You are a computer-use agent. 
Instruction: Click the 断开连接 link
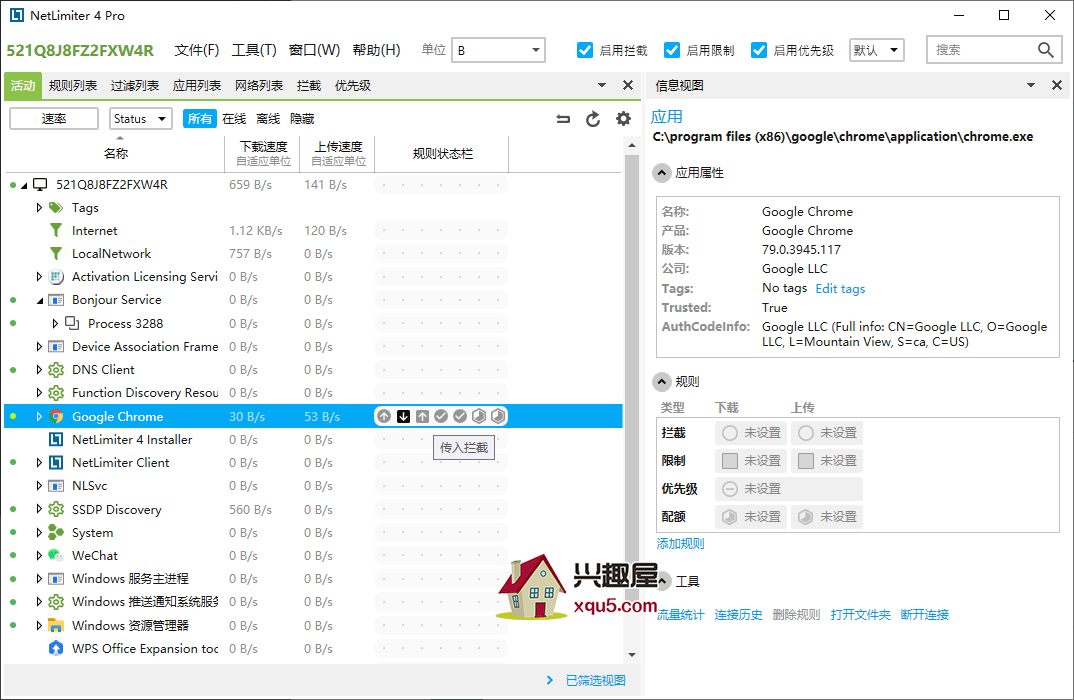click(x=925, y=614)
